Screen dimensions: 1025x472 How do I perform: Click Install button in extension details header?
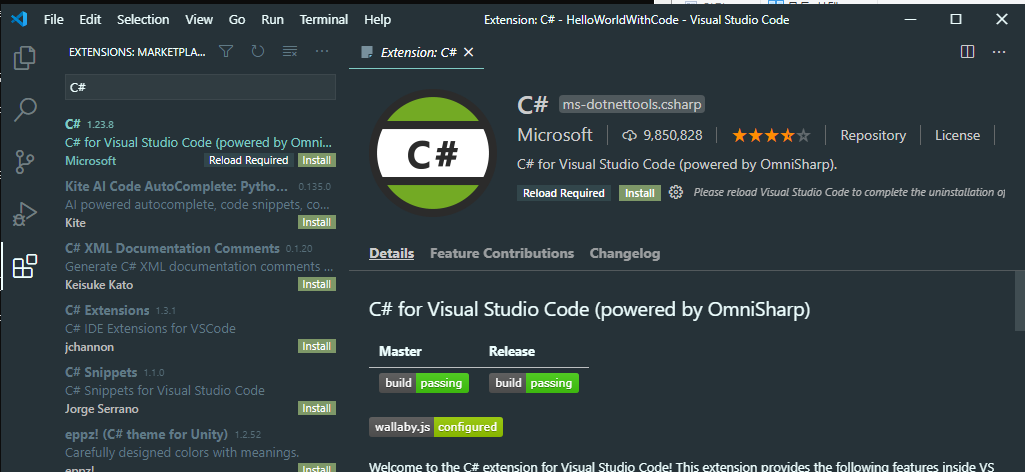coord(640,193)
